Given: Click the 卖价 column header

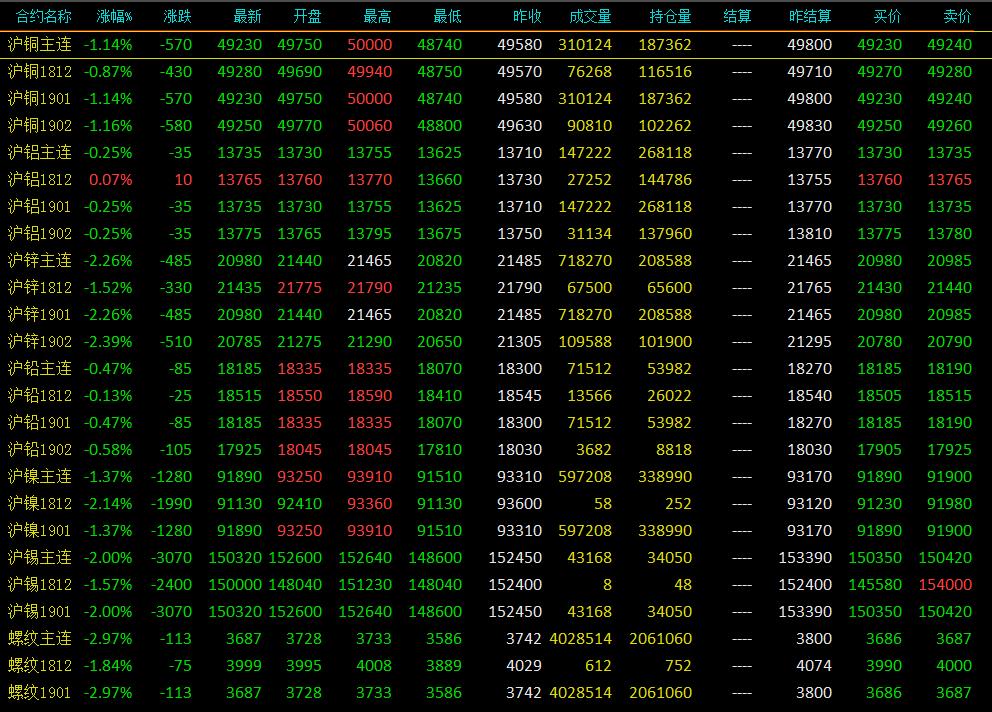Looking at the screenshot, I should pos(957,16).
